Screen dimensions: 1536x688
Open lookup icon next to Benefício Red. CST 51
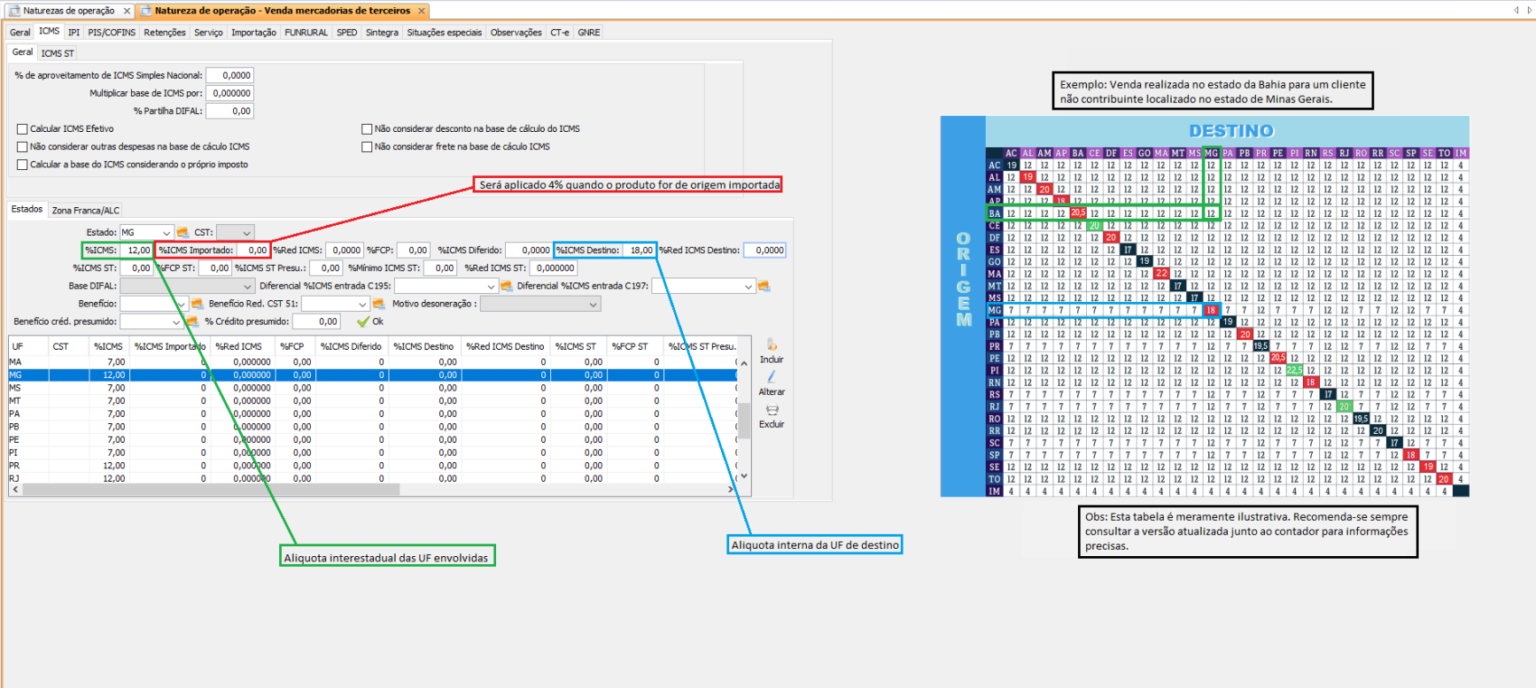378,304
